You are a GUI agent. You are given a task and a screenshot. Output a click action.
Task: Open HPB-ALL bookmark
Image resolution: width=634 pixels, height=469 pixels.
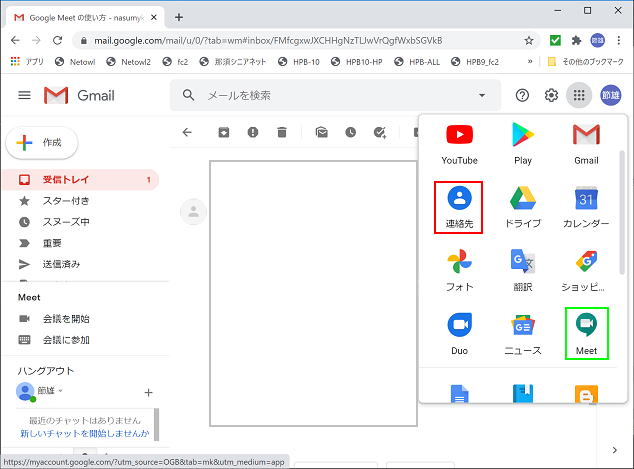[417, 61]
